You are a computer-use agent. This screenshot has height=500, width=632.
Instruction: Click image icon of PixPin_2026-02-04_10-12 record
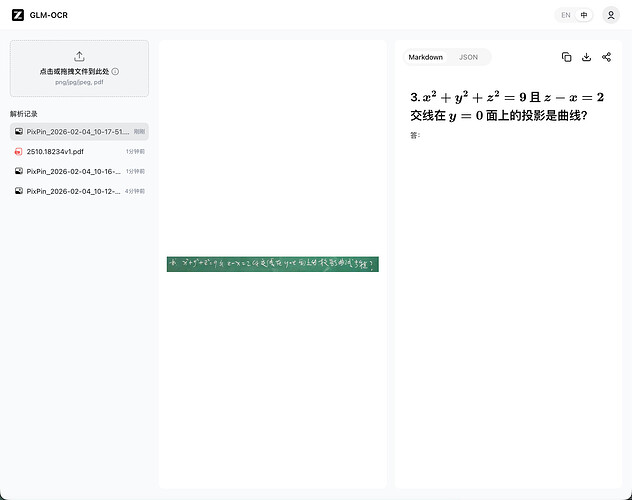(x=19, y=191)
